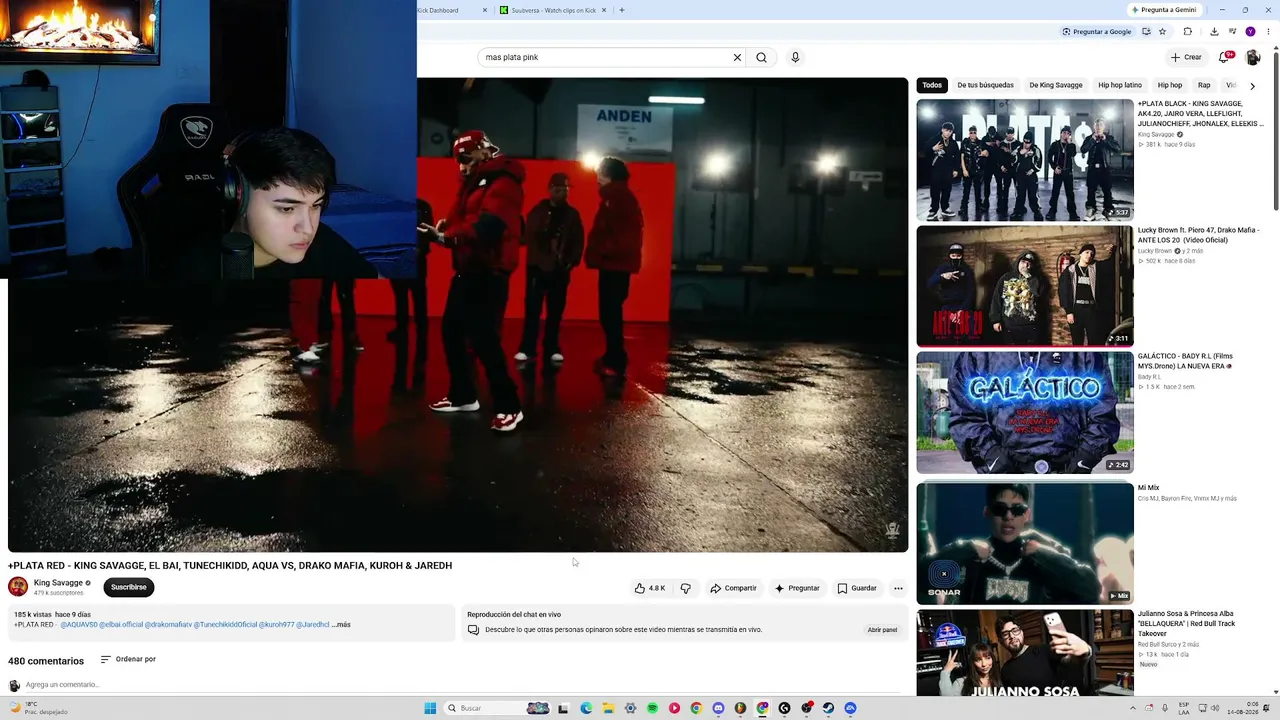
Task: Click Pregunta a Gemini button
Action: coord(1164,10)
